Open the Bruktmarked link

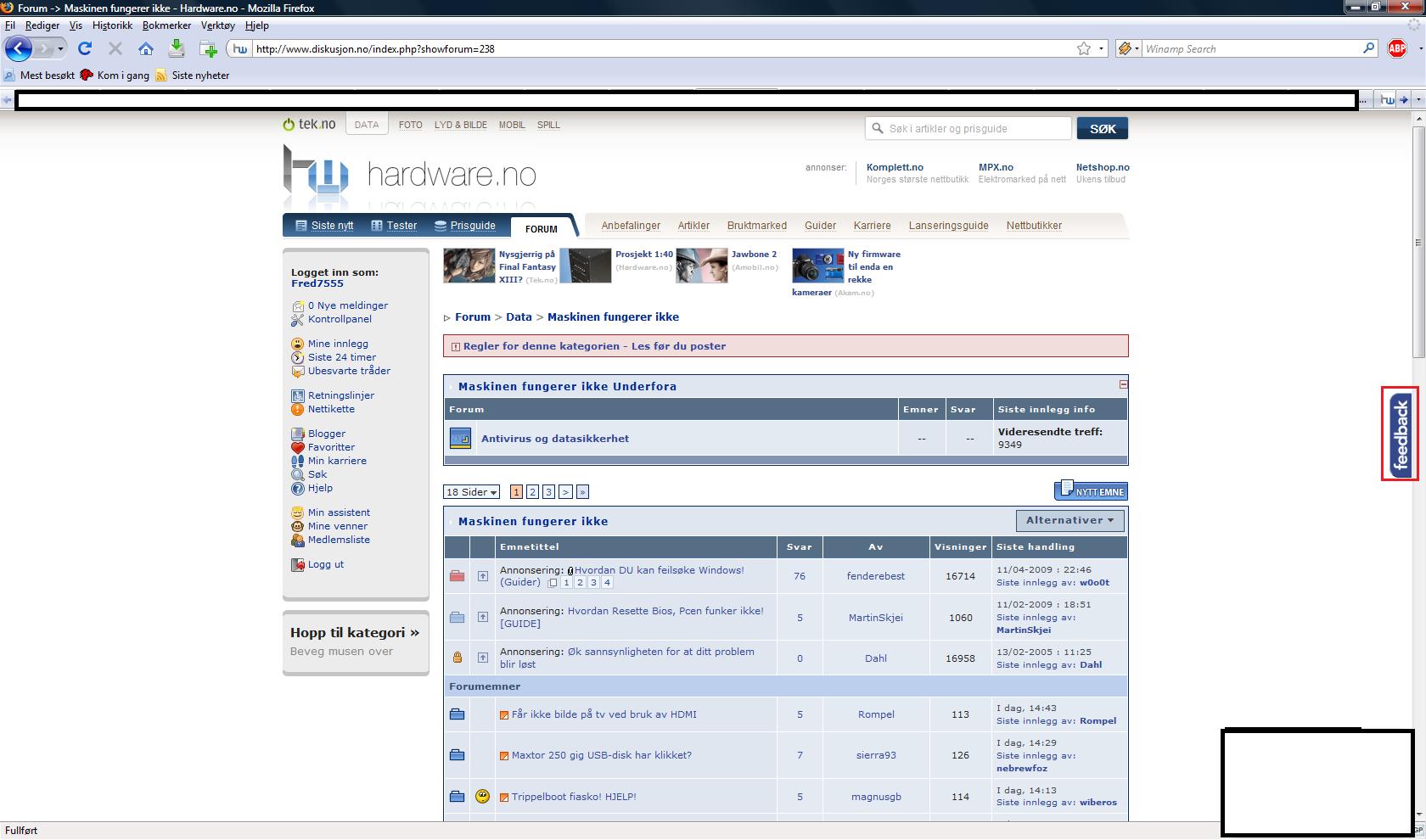point(757,226)
